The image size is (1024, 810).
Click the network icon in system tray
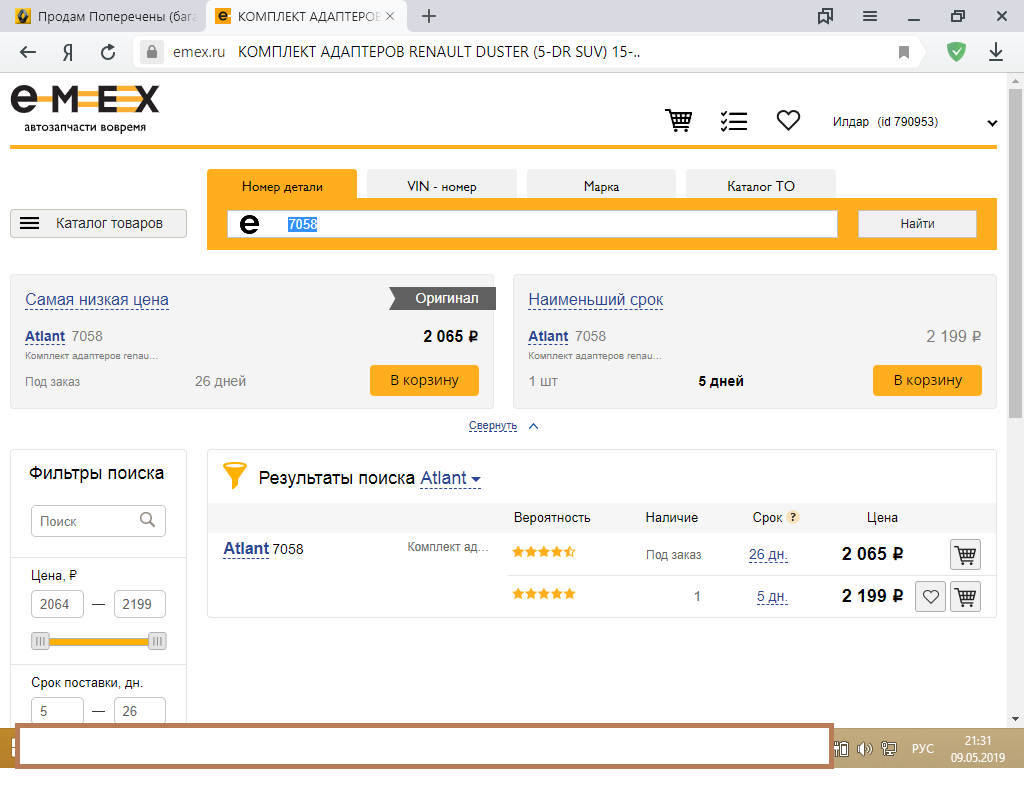point(889,749)
